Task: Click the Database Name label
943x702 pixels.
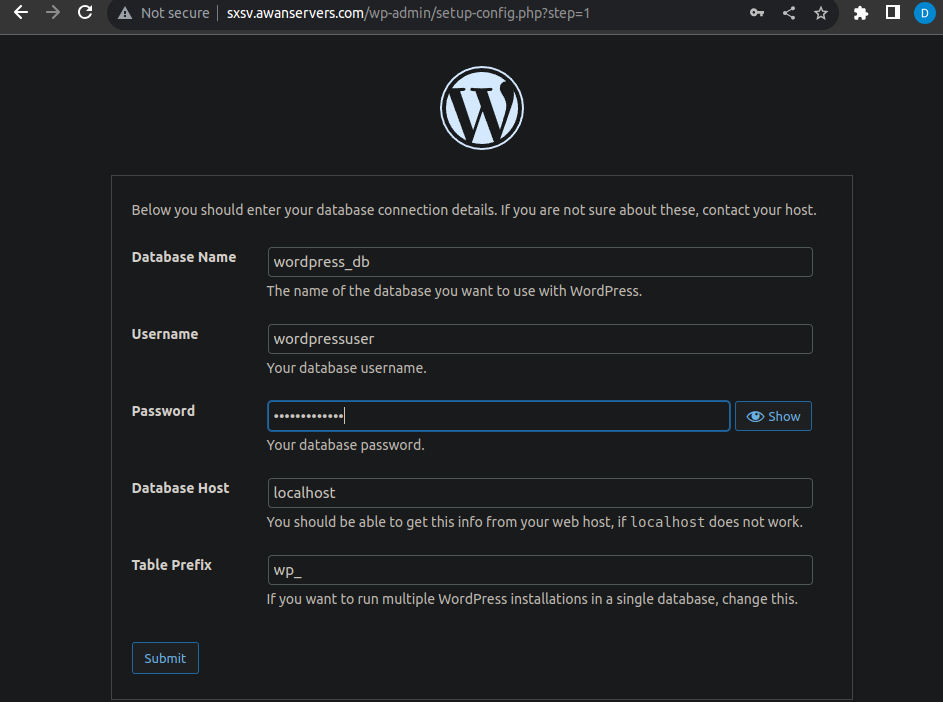Action: coord(184,257)
